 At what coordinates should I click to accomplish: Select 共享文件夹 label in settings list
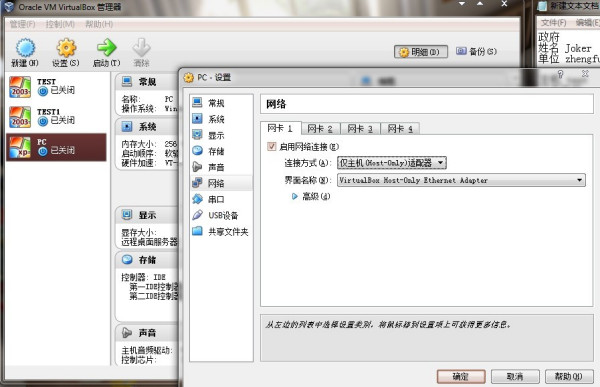pyautogui.click(x=228, y=232)
